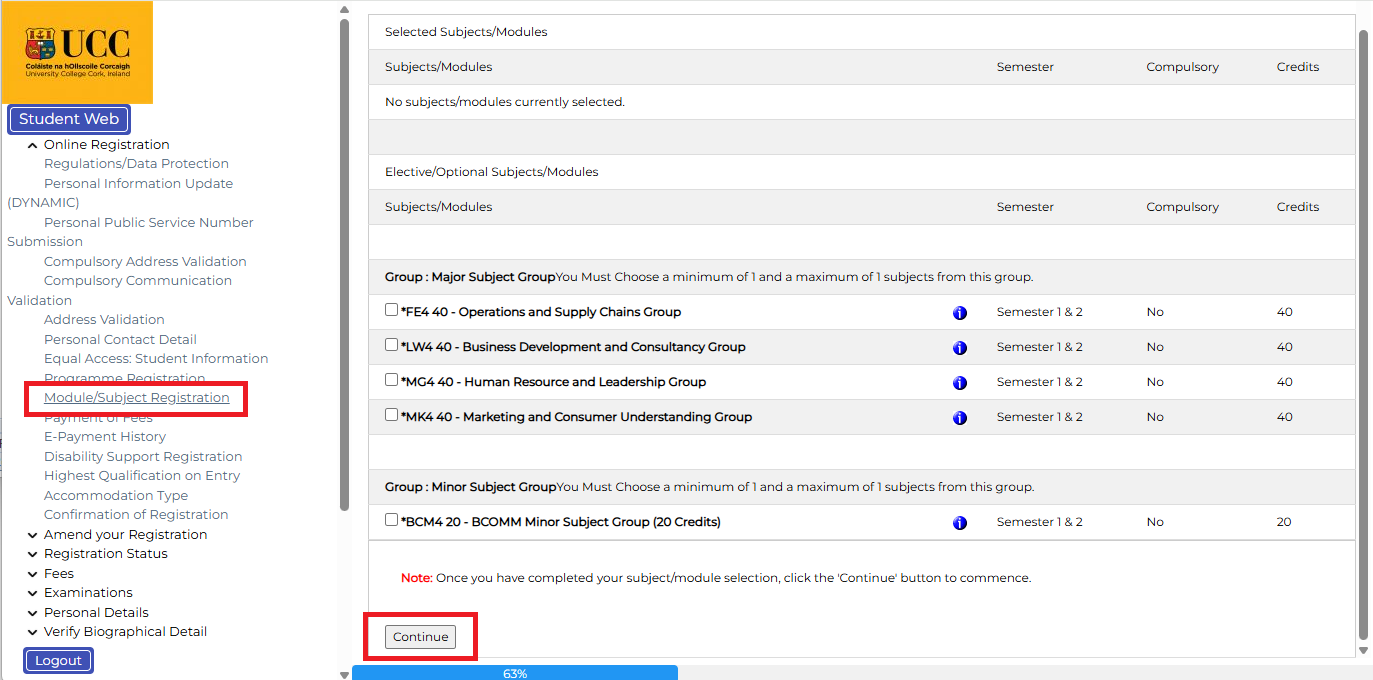Open the Address Validation menu item
Screen dimensions: 1373x680
coord(104,320)
